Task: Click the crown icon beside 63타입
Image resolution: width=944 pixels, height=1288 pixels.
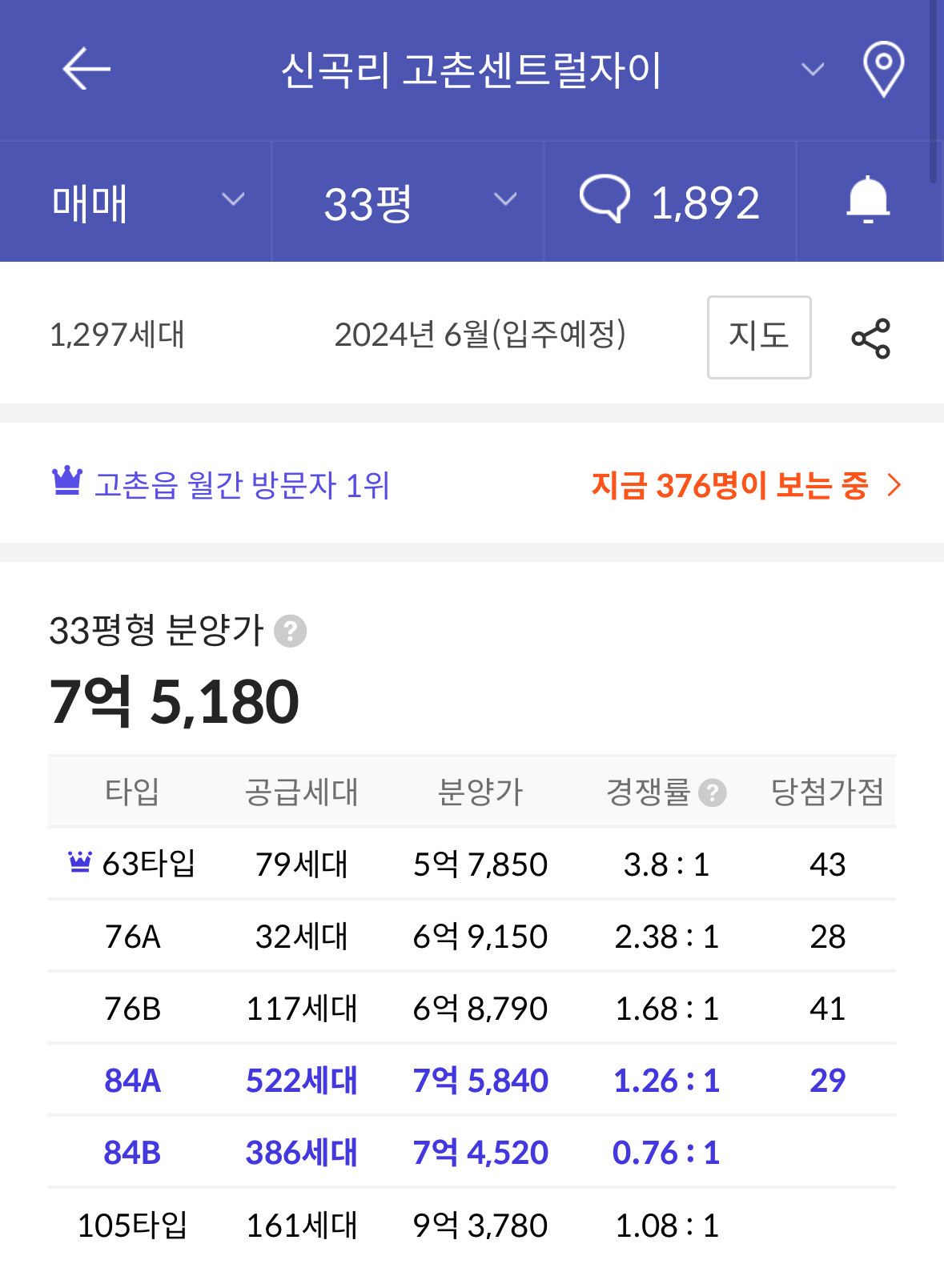Action: coord(80,862)
